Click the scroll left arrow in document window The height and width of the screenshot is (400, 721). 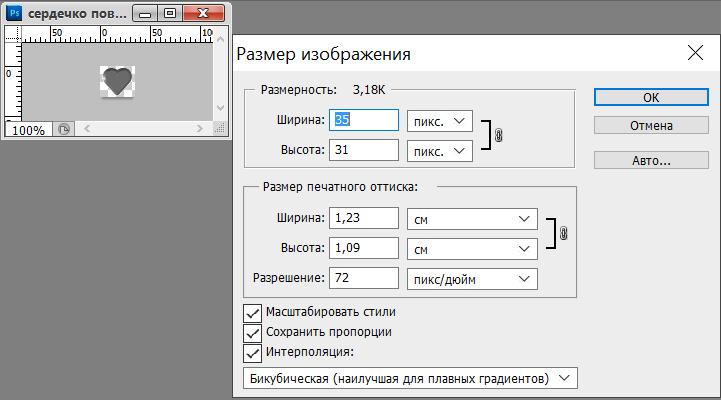[87, 129]
